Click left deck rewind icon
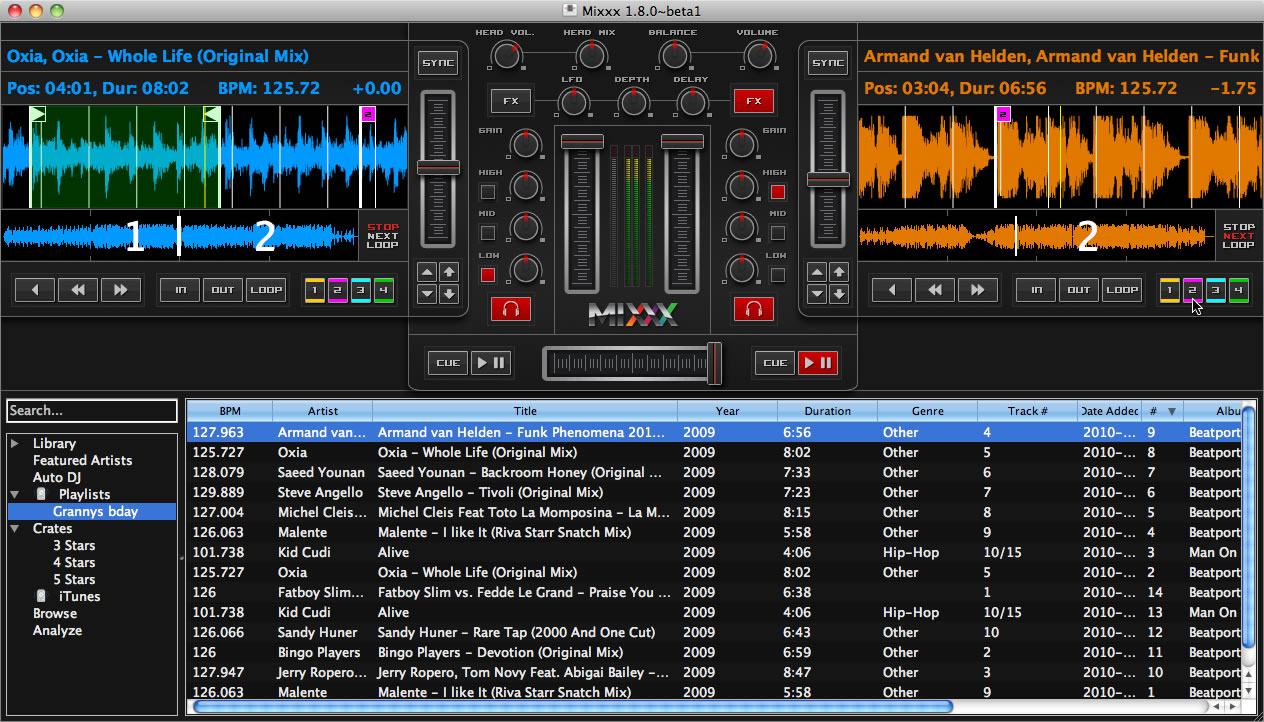The image size is (1264, 722). click(78, 290)
